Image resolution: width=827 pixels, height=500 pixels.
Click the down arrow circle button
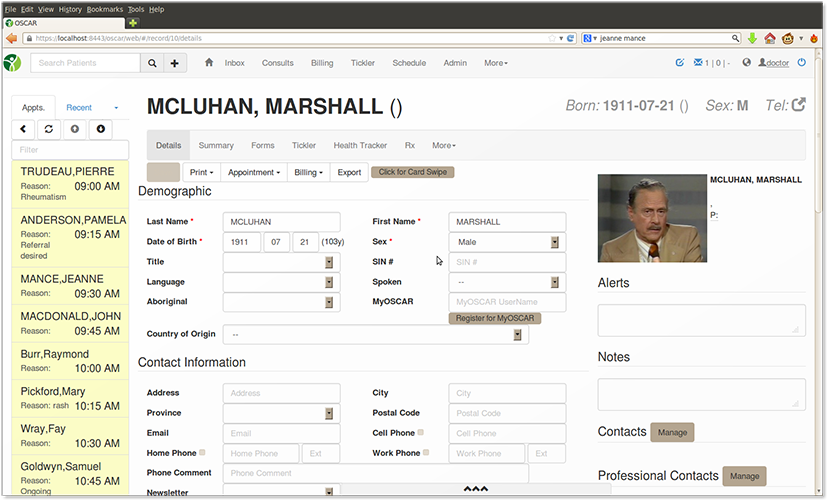pos(101,129)
